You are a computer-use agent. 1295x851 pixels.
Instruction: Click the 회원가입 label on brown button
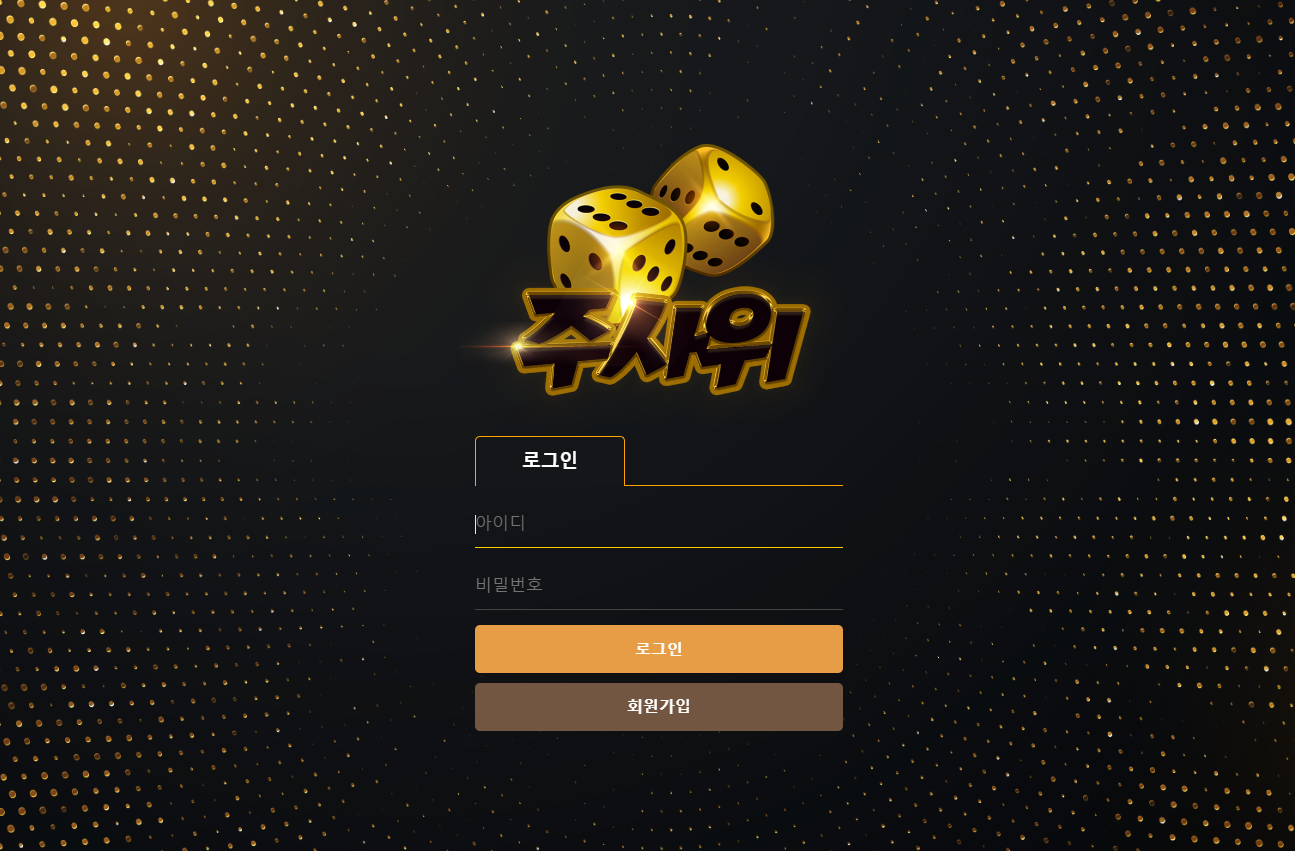tap(659, 707)
